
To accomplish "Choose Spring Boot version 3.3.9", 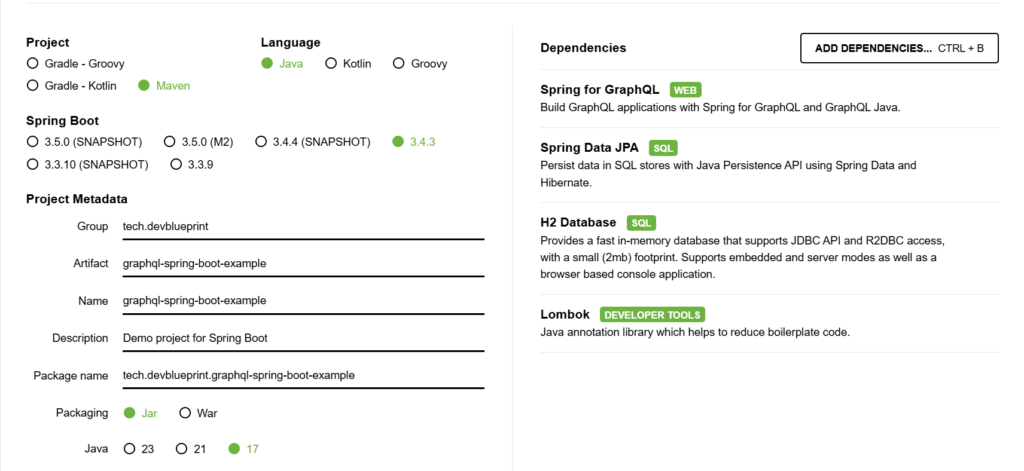I will tap(176, 164).
